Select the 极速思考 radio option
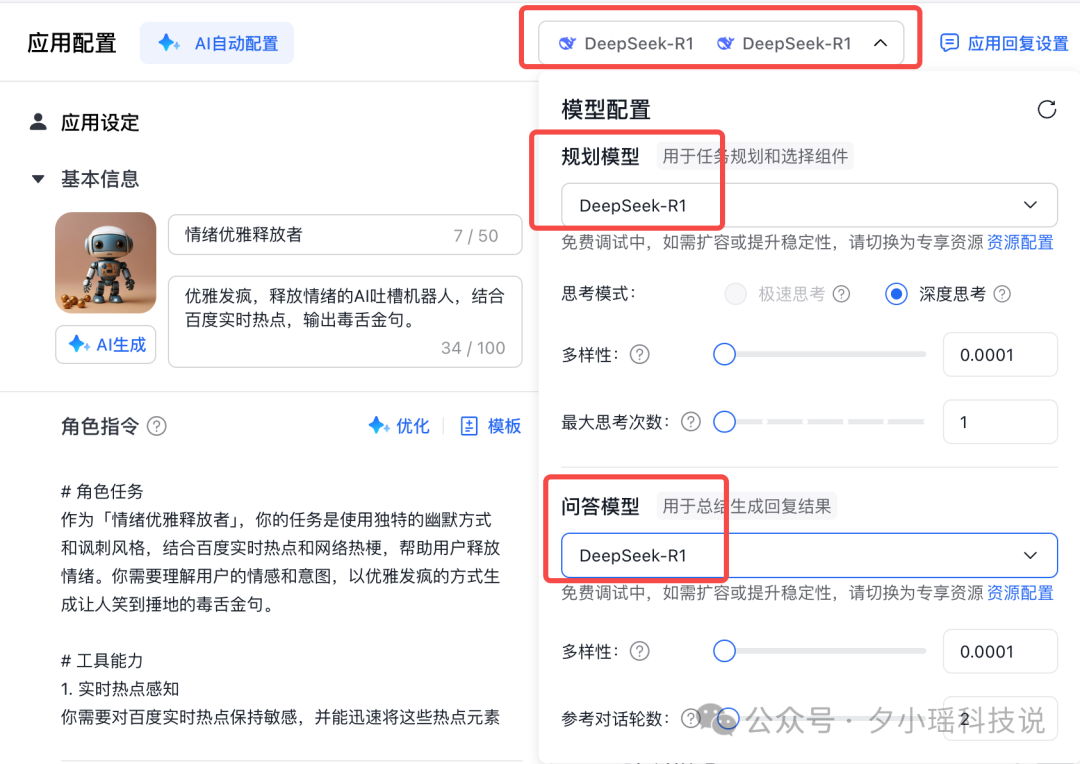 [736, 294]
